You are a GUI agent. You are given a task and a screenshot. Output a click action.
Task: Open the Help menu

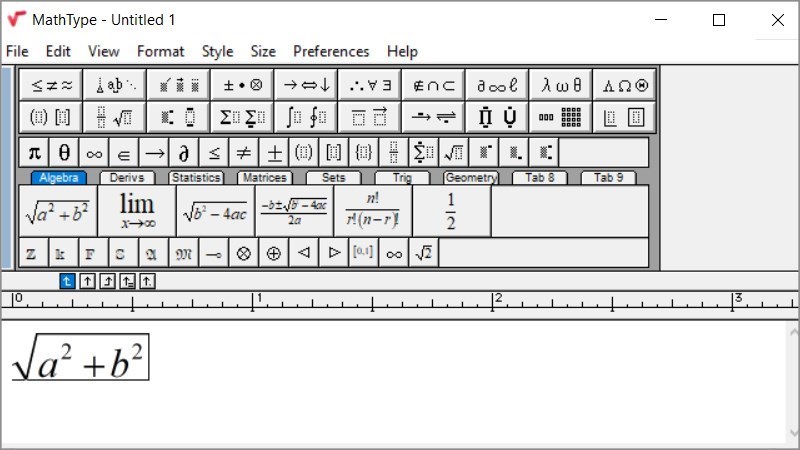[x=402, y=52]
